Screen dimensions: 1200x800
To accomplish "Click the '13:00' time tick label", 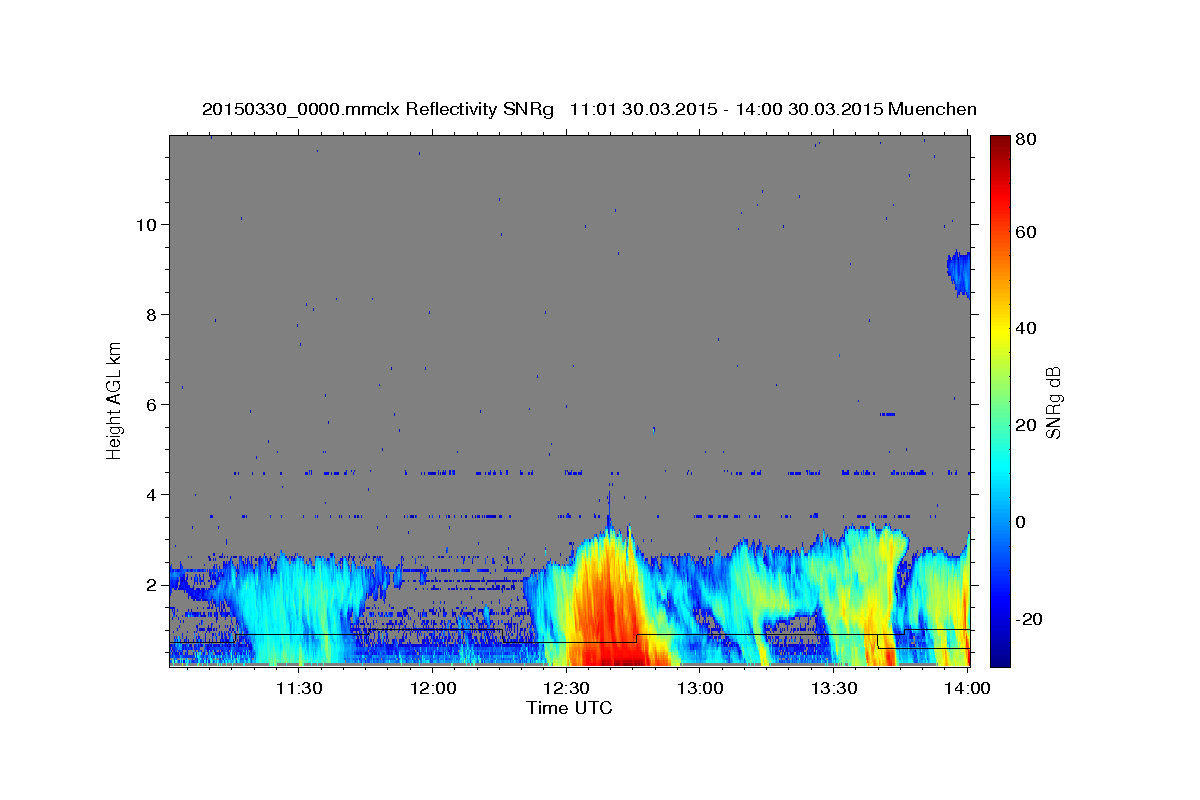I will (700, 688).
